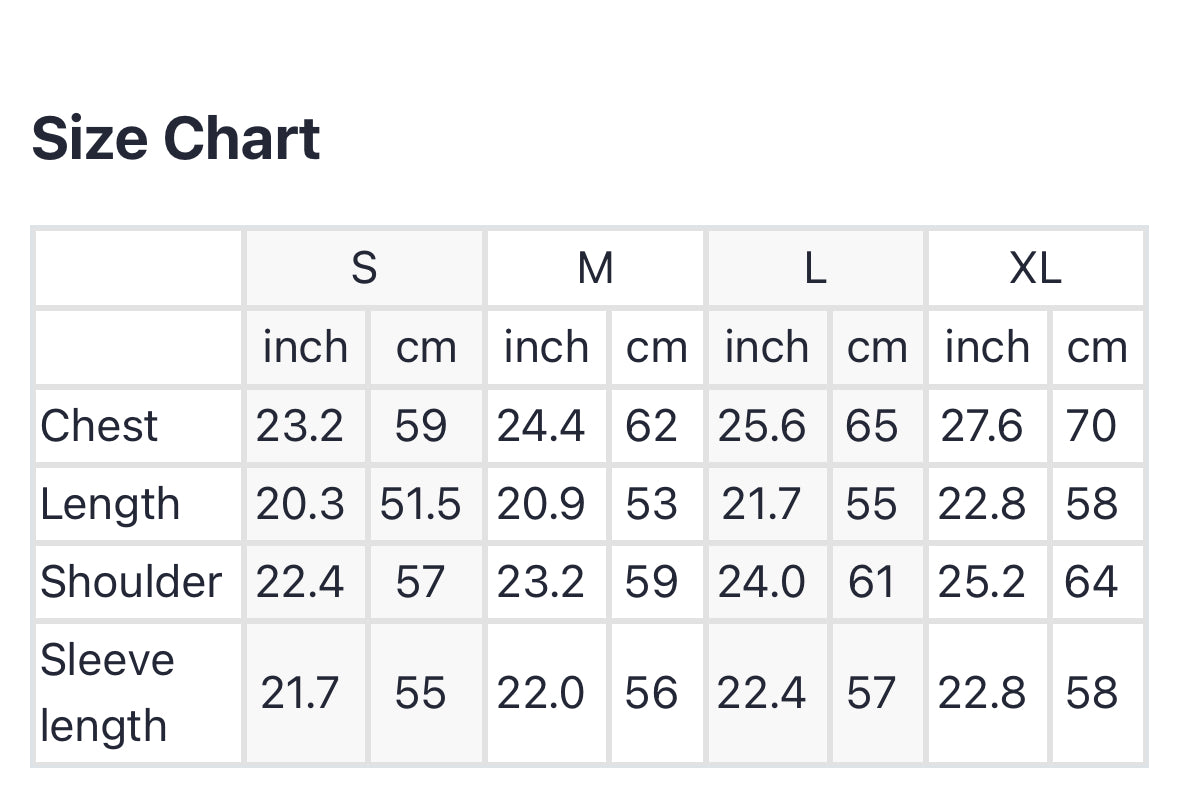Click the Length row label

click(x=110, y=504)
